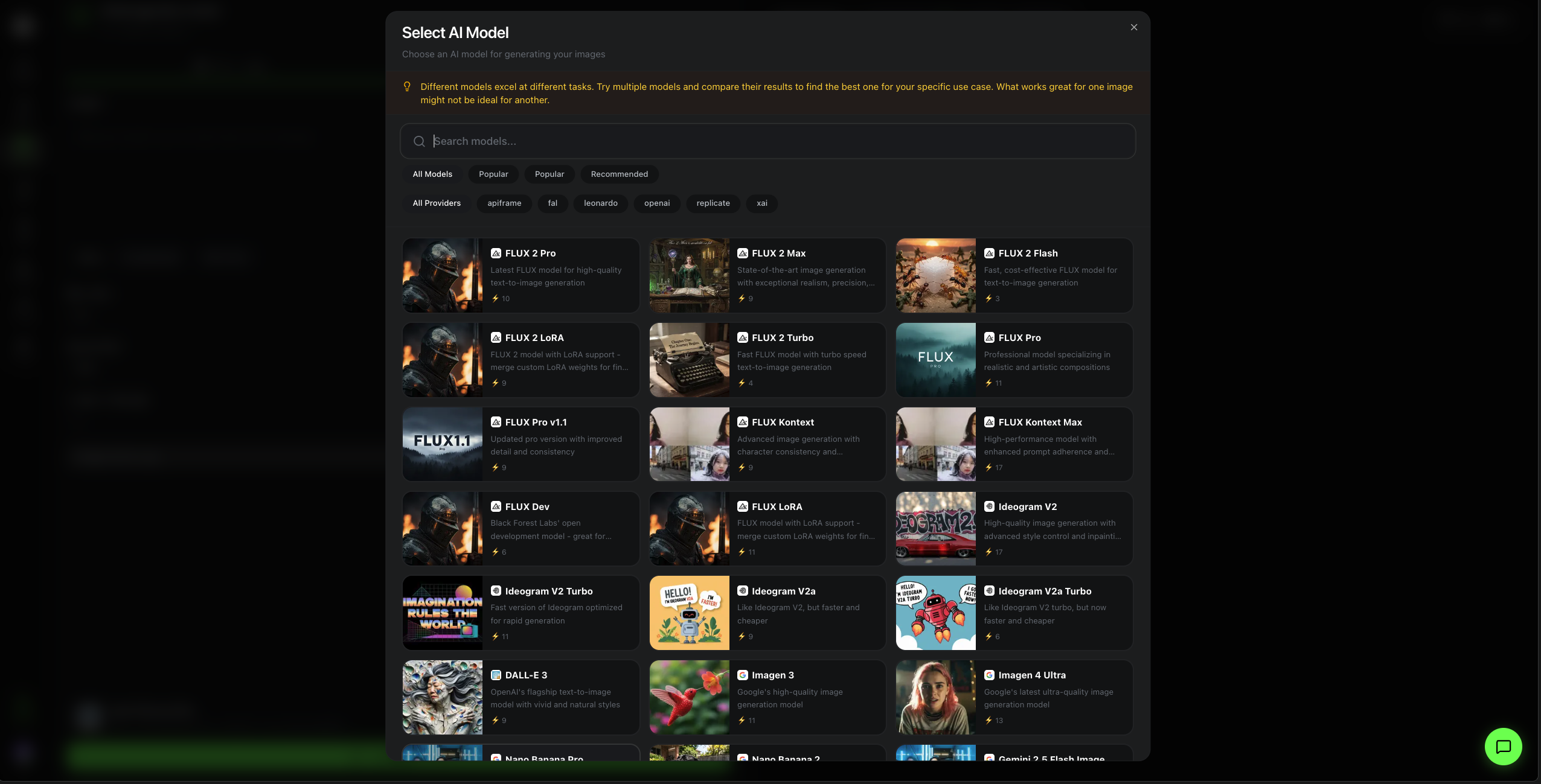This screenshot has height=784, width=1541.
Task: Close the Select AI Model dialog
Action: click(1133, 27)
